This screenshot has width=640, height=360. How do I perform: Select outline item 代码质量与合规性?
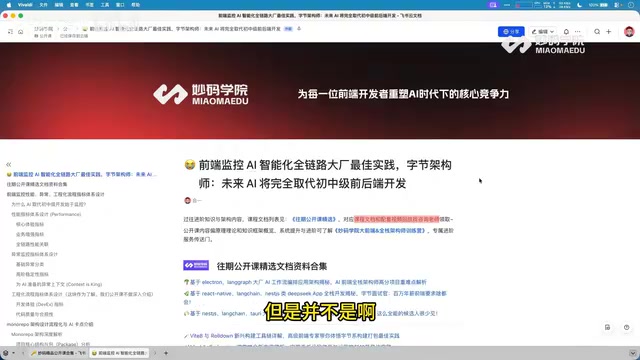tap(34, 314)
